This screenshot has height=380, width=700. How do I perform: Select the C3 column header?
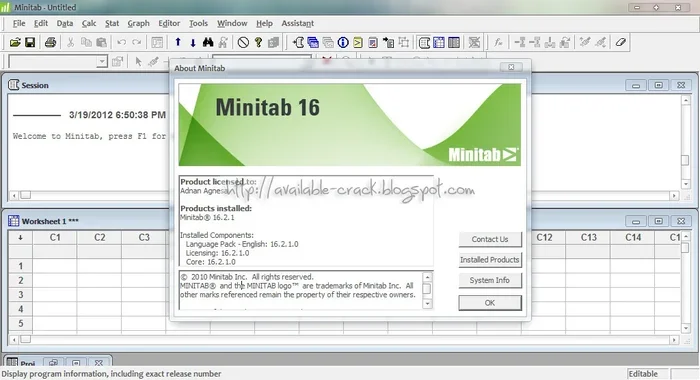144,238
